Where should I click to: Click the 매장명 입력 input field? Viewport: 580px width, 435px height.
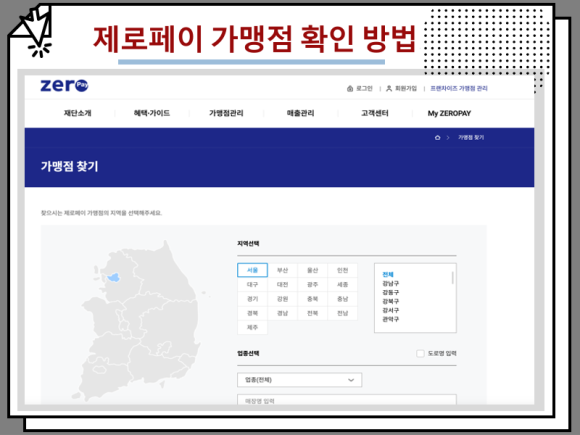coord(347,400)
